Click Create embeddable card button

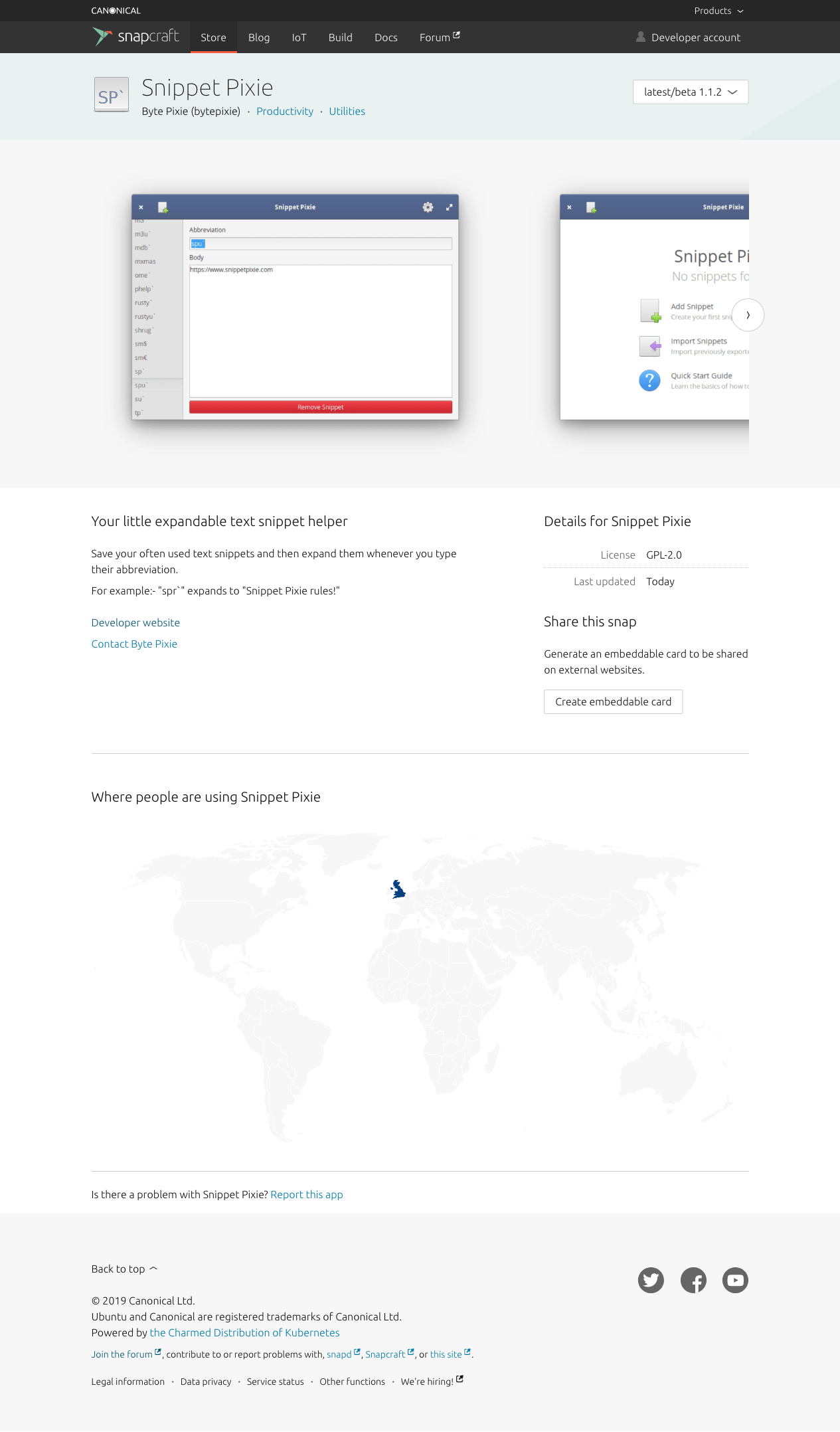(x=613, y=701)
